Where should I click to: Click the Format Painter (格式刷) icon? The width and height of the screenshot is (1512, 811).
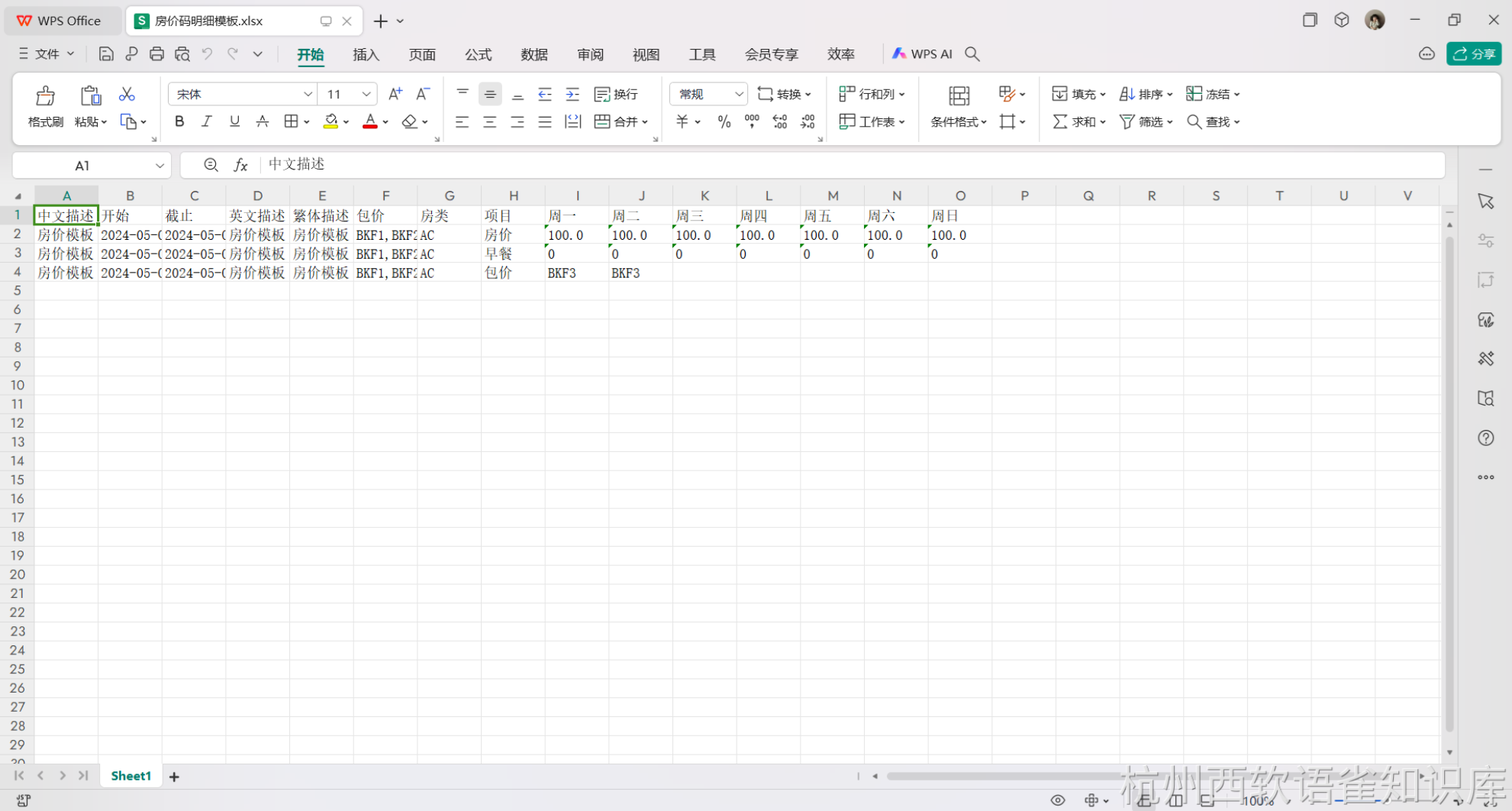(x=45, y=95)
